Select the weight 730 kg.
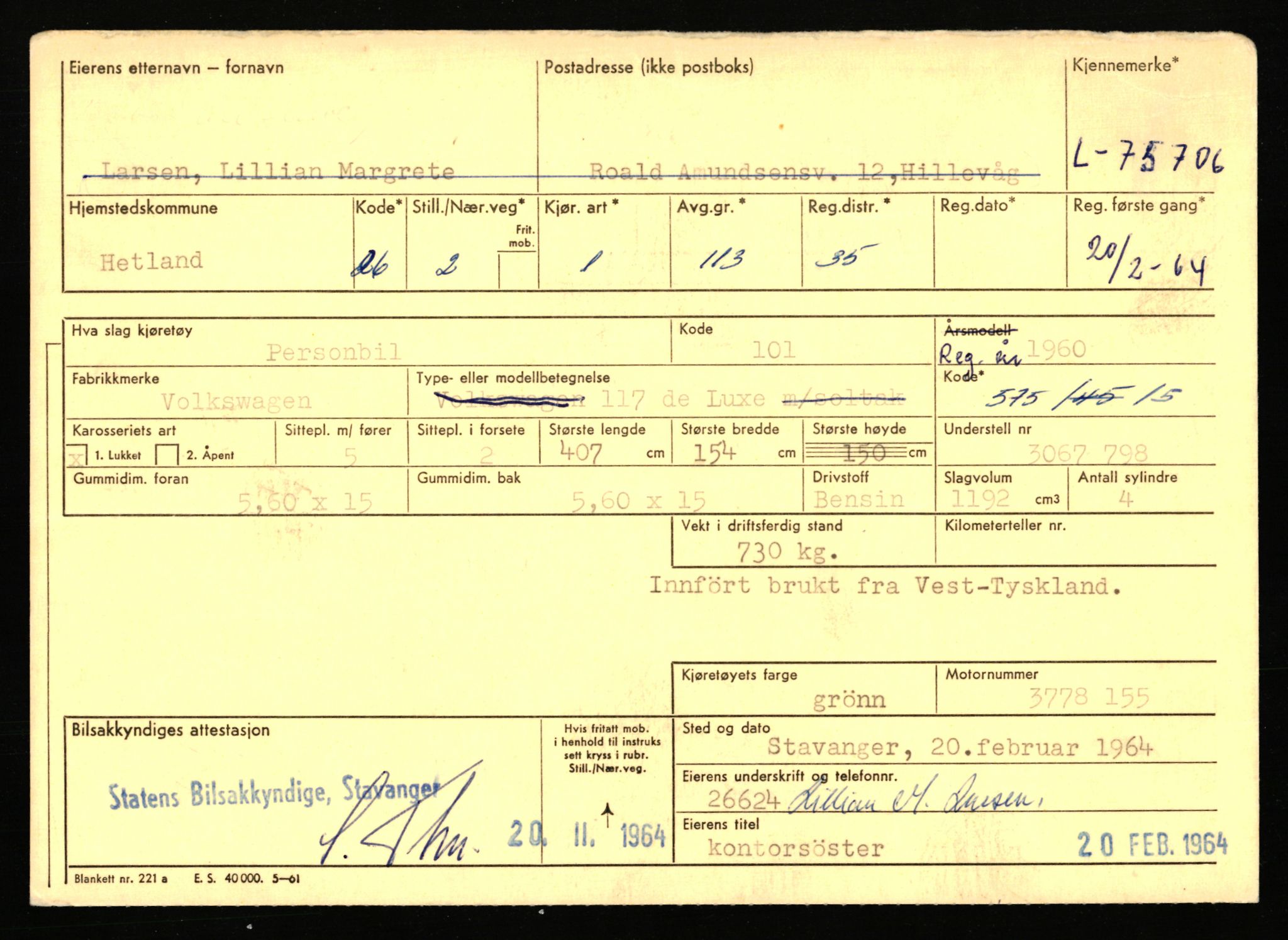Screen dimensions: 1288x940 click(787, 552)
